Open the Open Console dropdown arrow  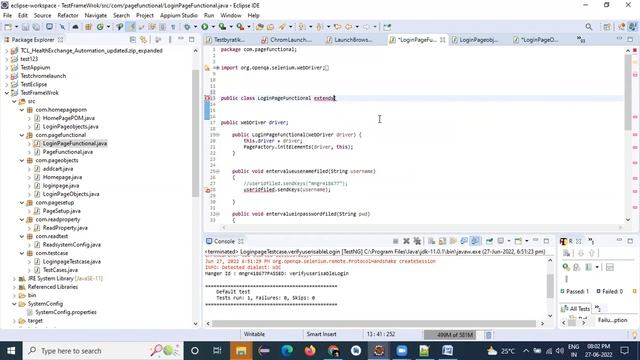coord(527,241)
